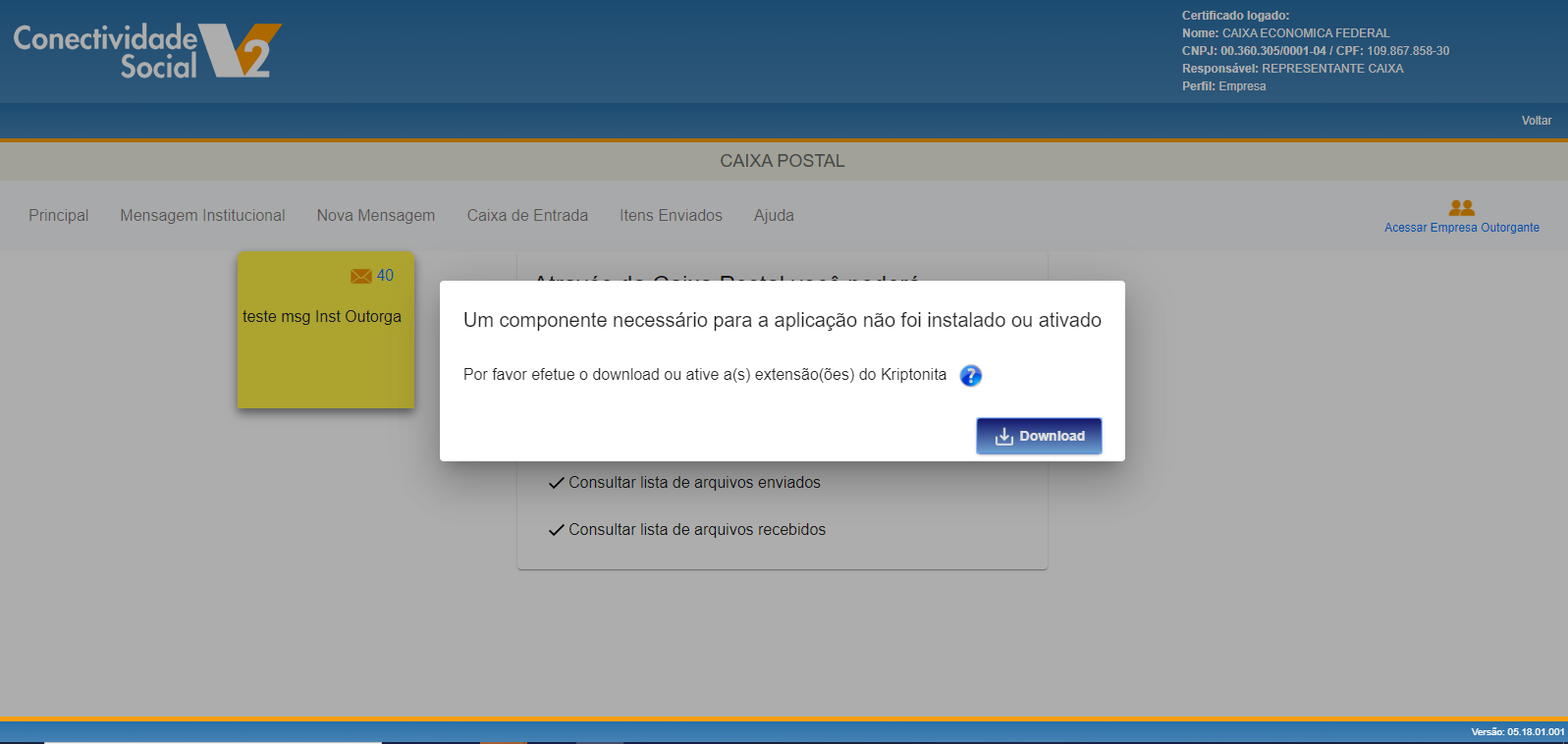Click the CAIXA POSTAL page title
1568x744 pixels.
[x=782, y=161]
